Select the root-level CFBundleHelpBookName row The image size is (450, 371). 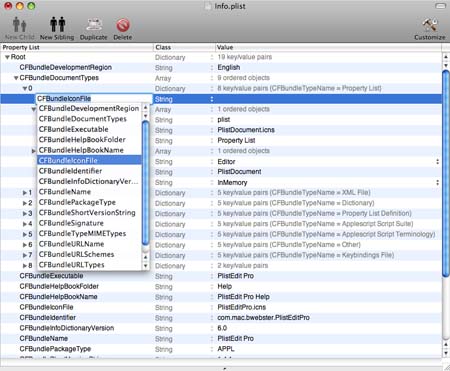pos(221,297)
